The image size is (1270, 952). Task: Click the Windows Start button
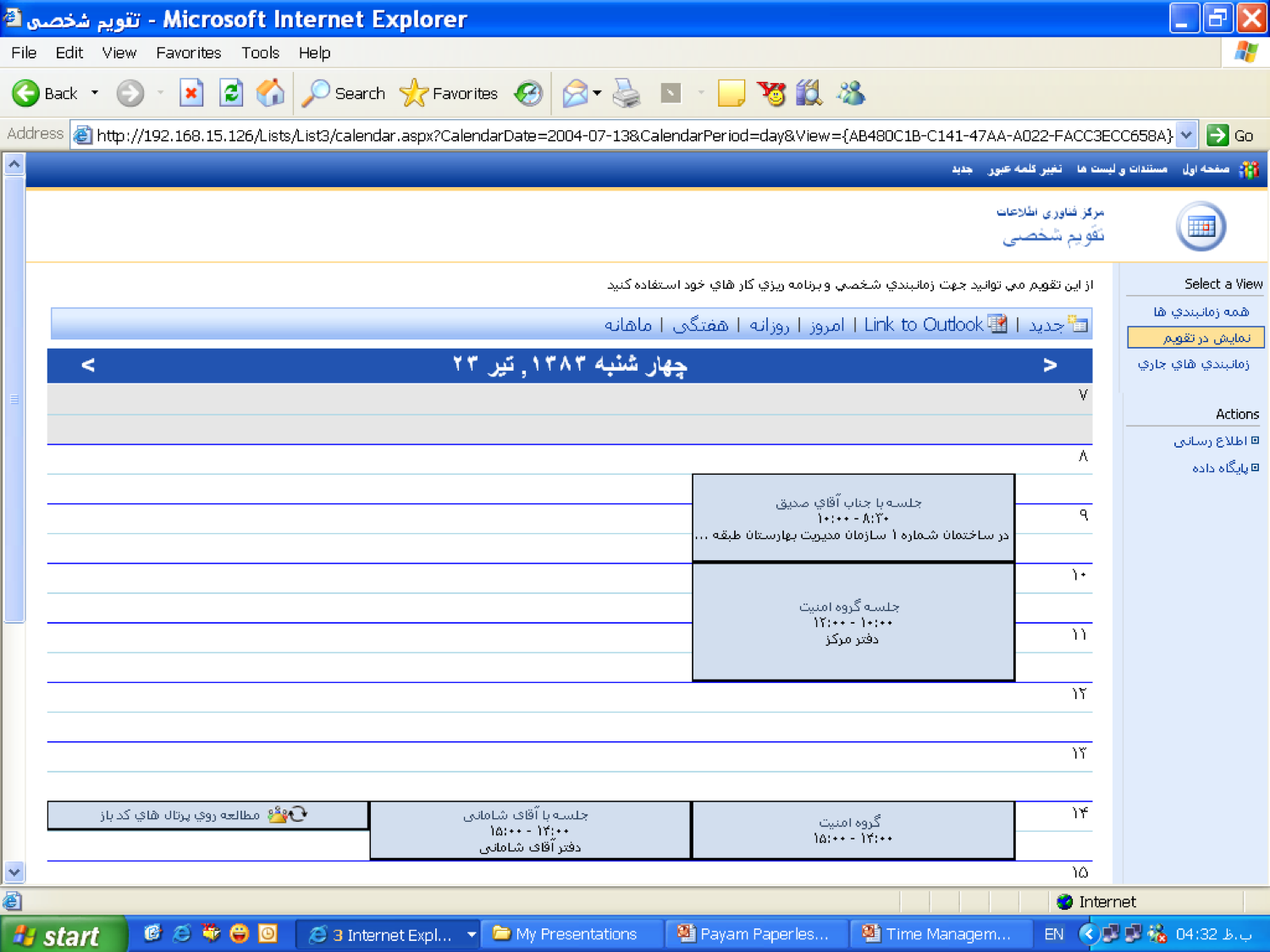[63, 934]
